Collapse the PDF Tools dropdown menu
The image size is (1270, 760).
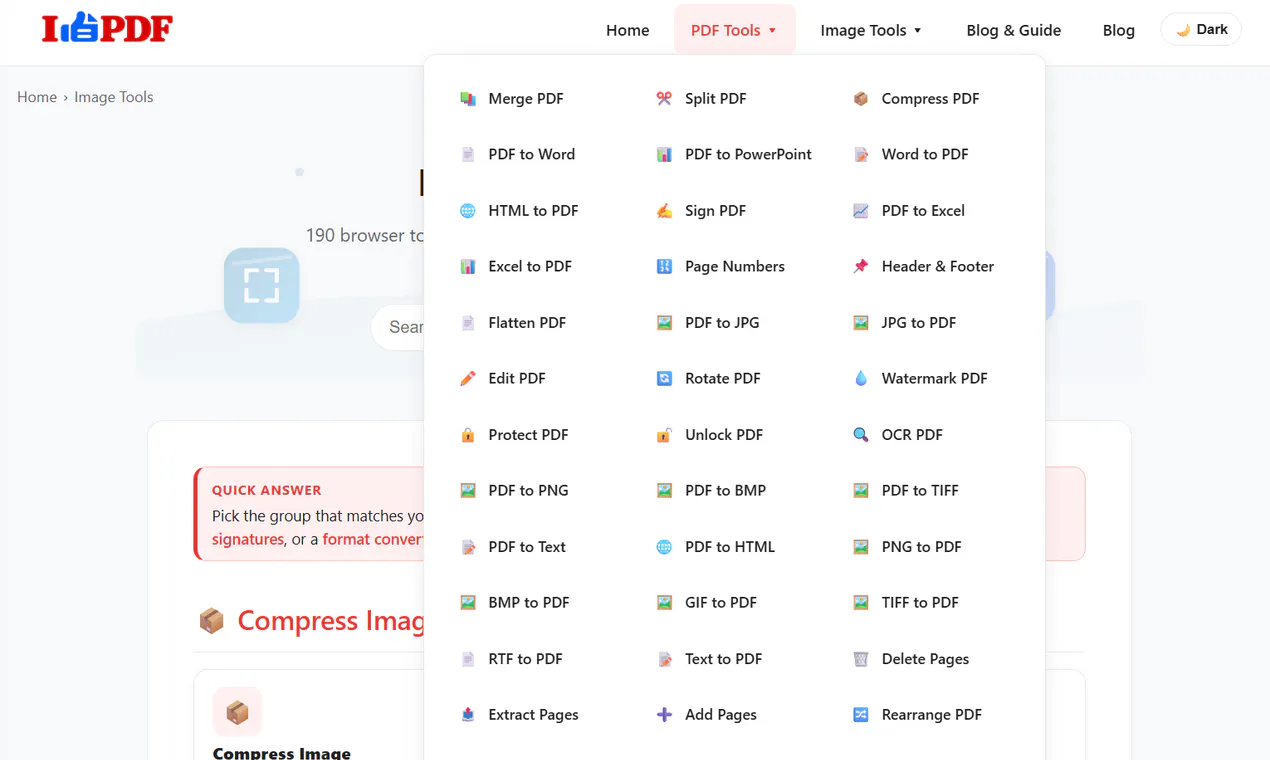point(734,30)
